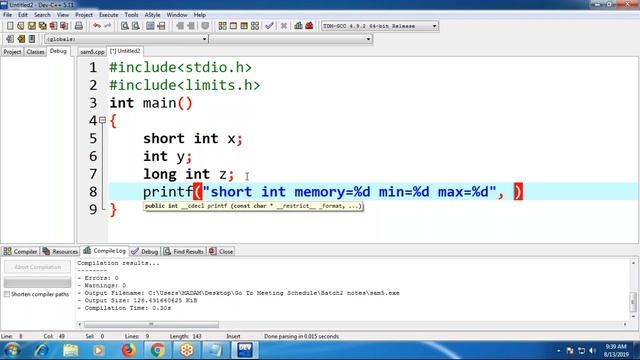
Task: Click the Find magnifier icon
Action: (125, 26)
